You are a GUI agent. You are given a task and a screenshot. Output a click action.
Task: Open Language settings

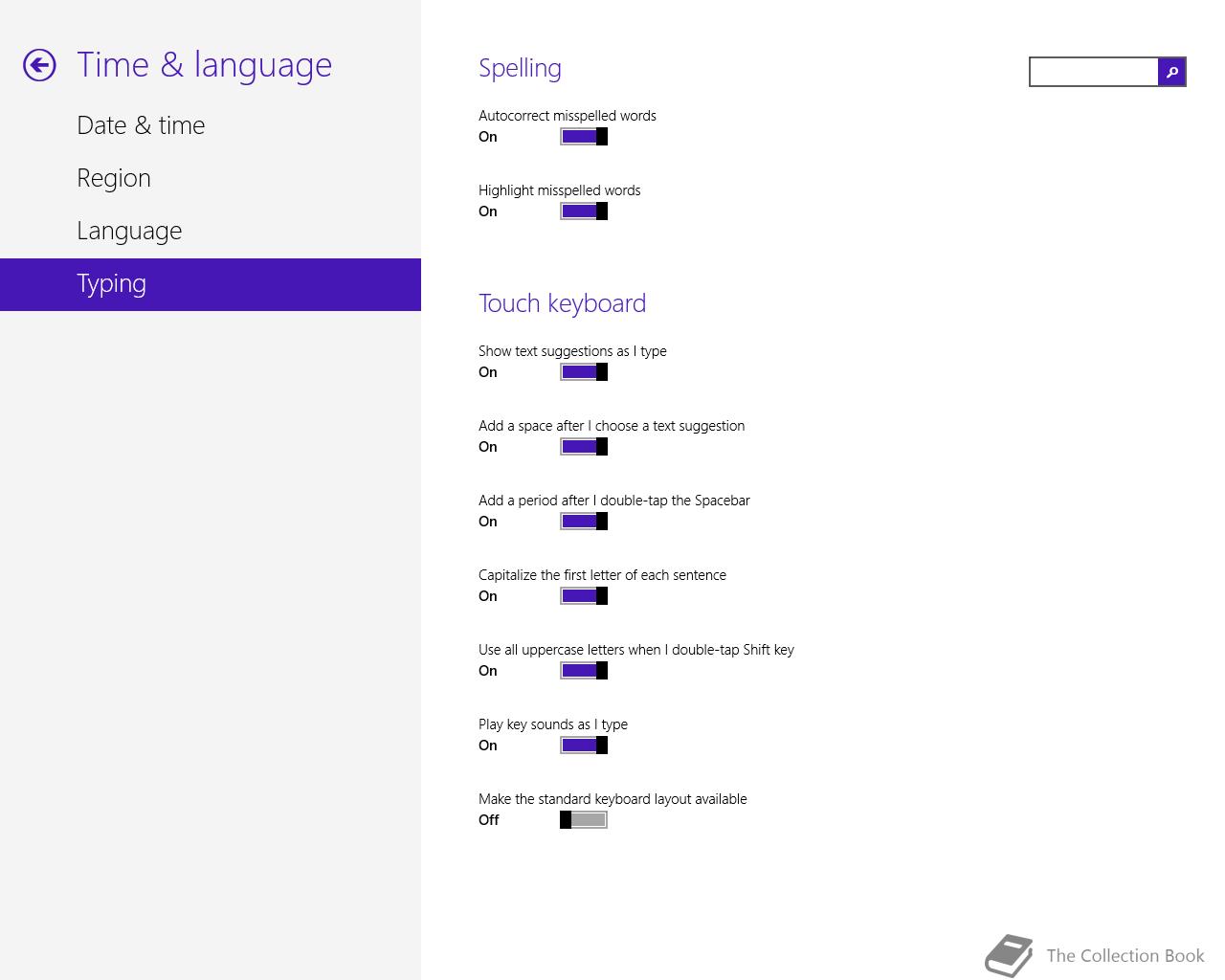(129, 231)
